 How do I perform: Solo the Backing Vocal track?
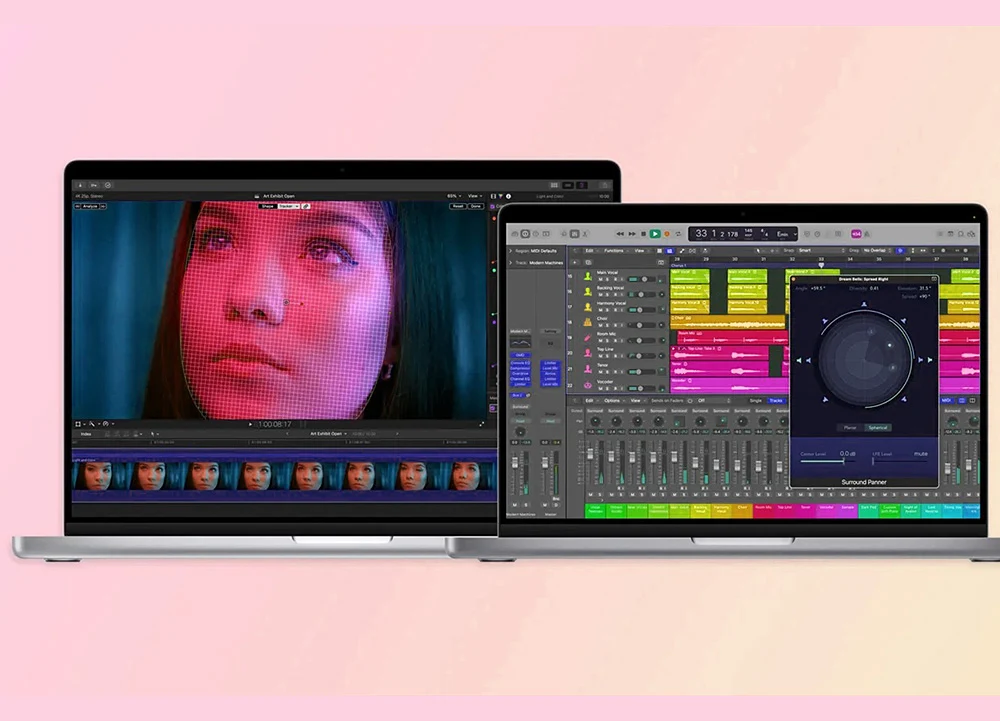607,295
